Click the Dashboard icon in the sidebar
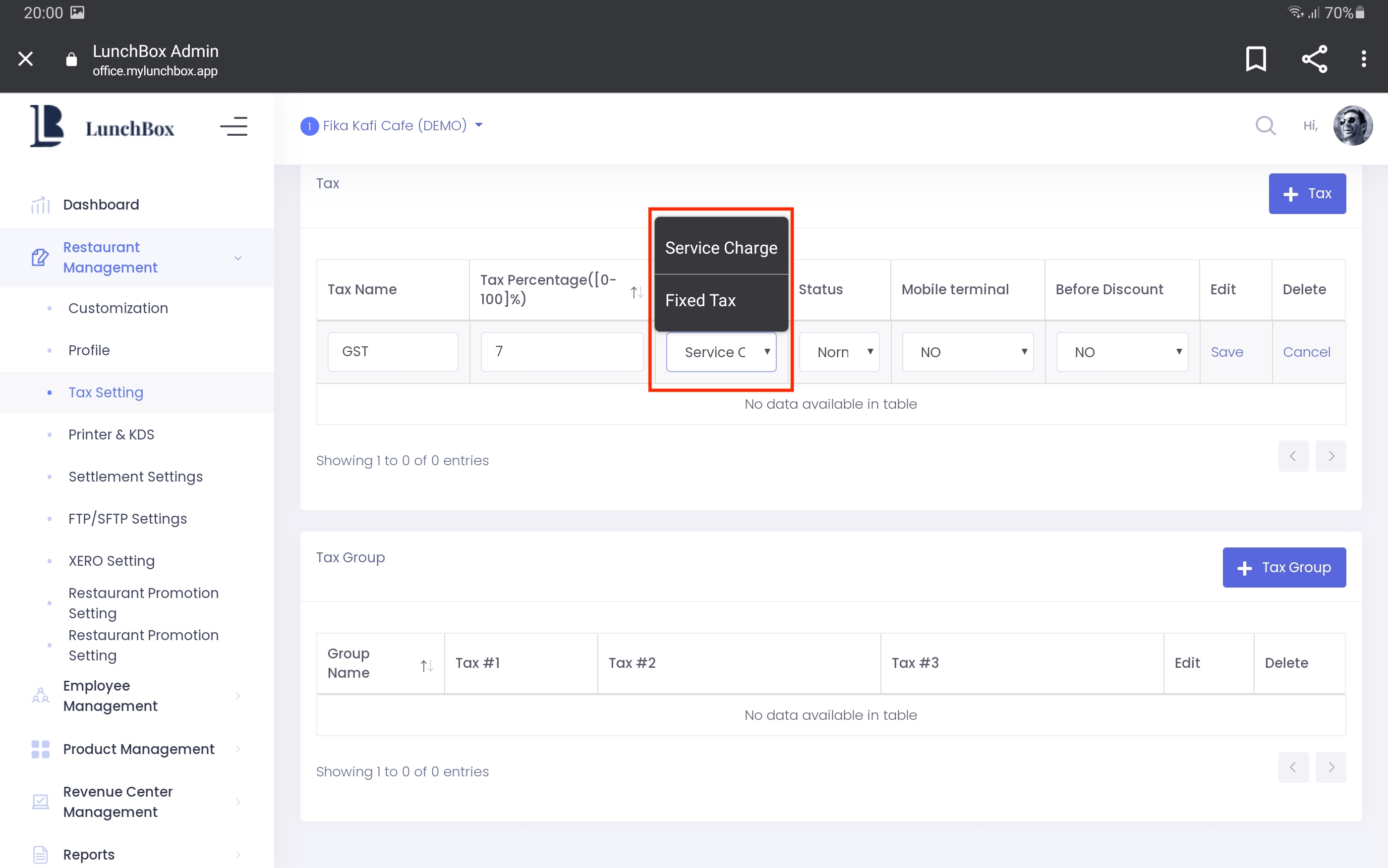Viewport: 1388px width, 868px height. (40, 205)
